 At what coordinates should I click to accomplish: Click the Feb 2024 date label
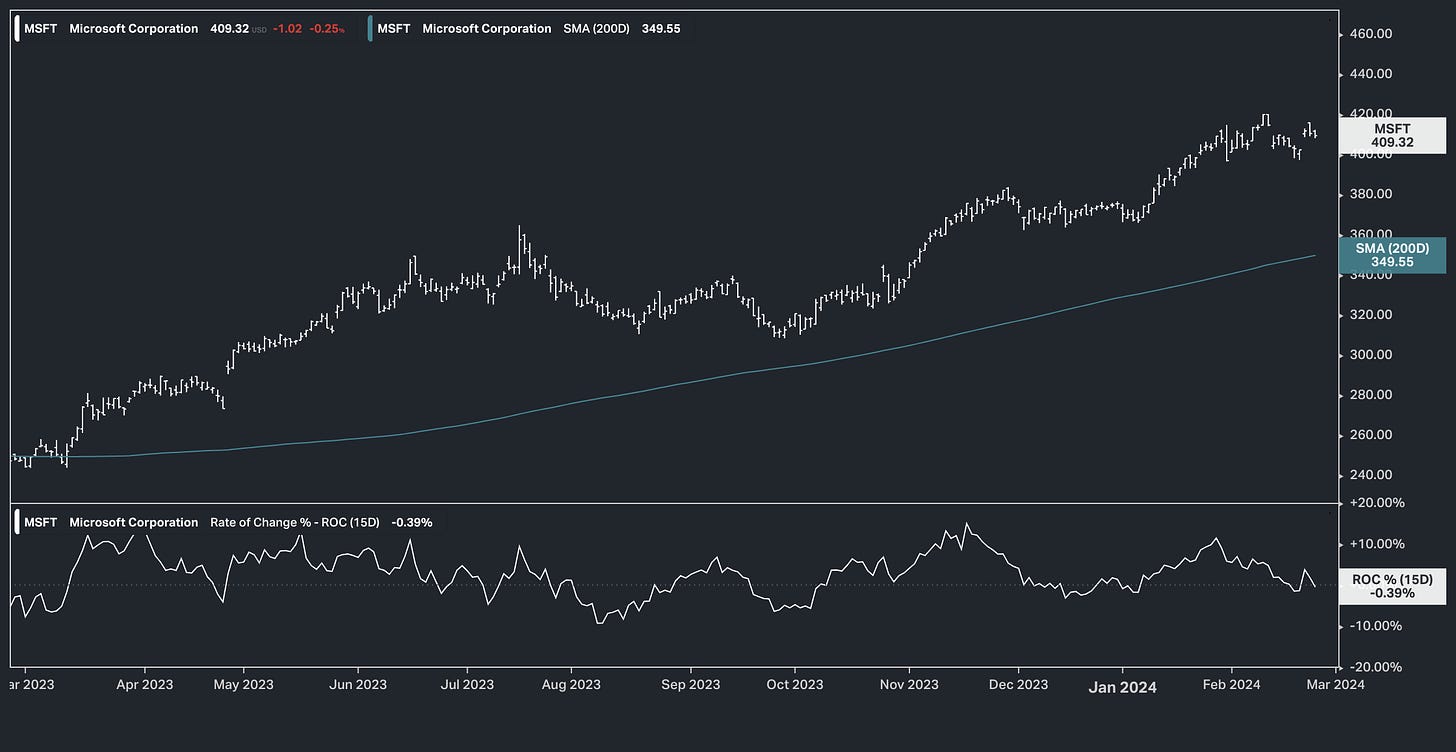tap(1231, 685)
